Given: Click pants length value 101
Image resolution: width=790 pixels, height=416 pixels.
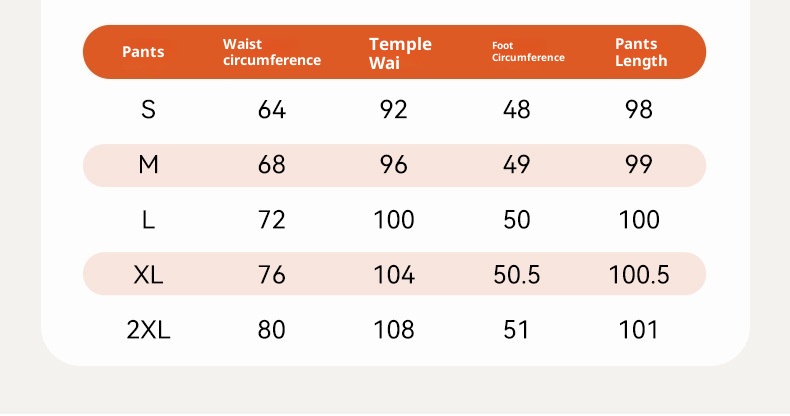Looking at the screenshot, I should (639, 329).
